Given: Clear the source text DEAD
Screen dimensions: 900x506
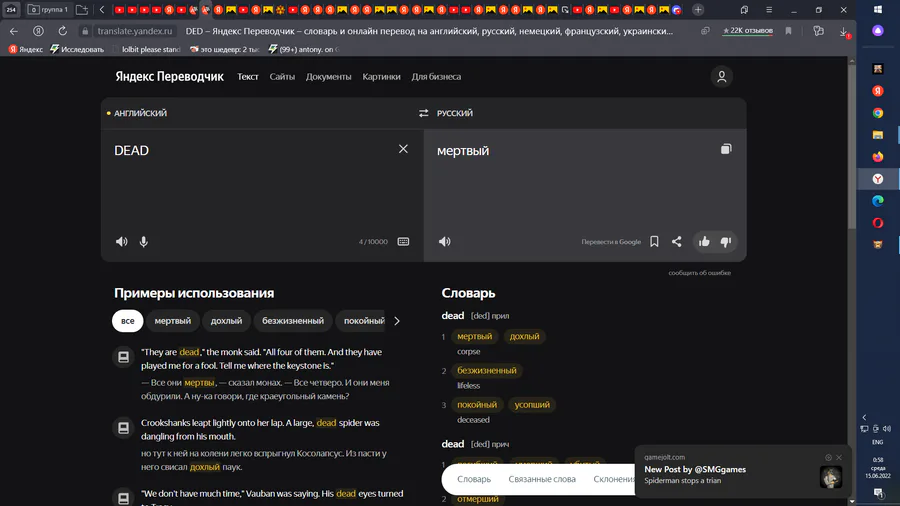Looking at the screenshot, I should [x=404, y=149].
